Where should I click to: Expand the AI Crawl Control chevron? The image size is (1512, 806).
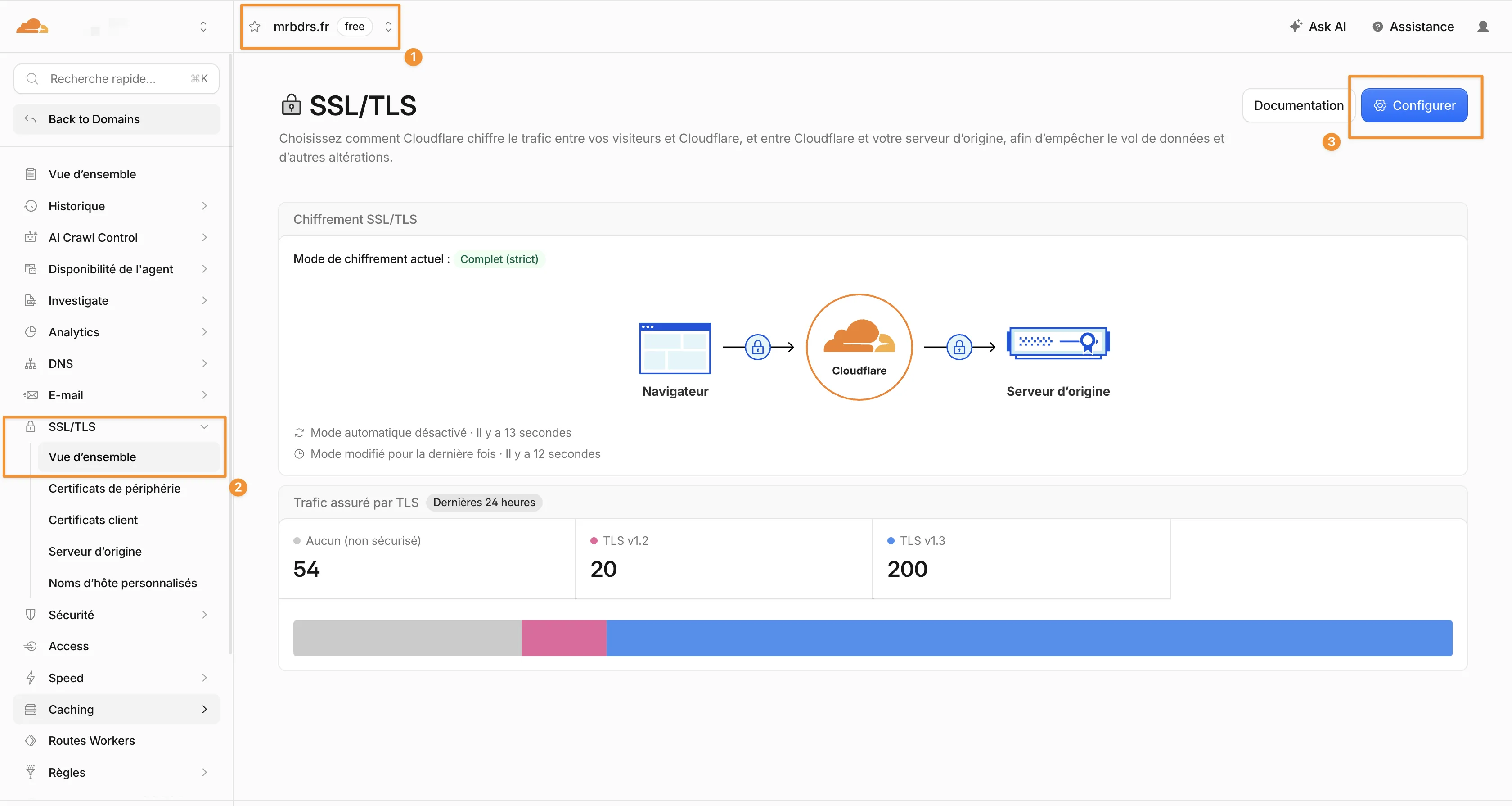204,237
